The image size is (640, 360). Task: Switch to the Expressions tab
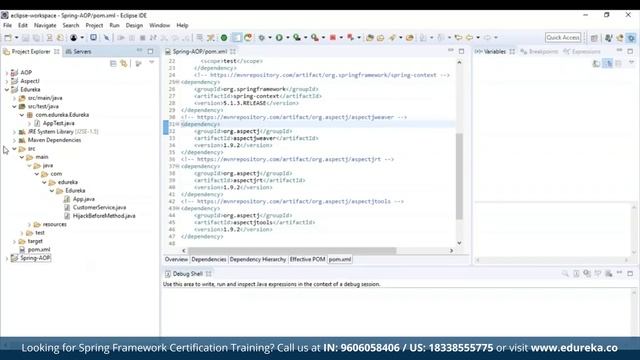click(582, 51)
